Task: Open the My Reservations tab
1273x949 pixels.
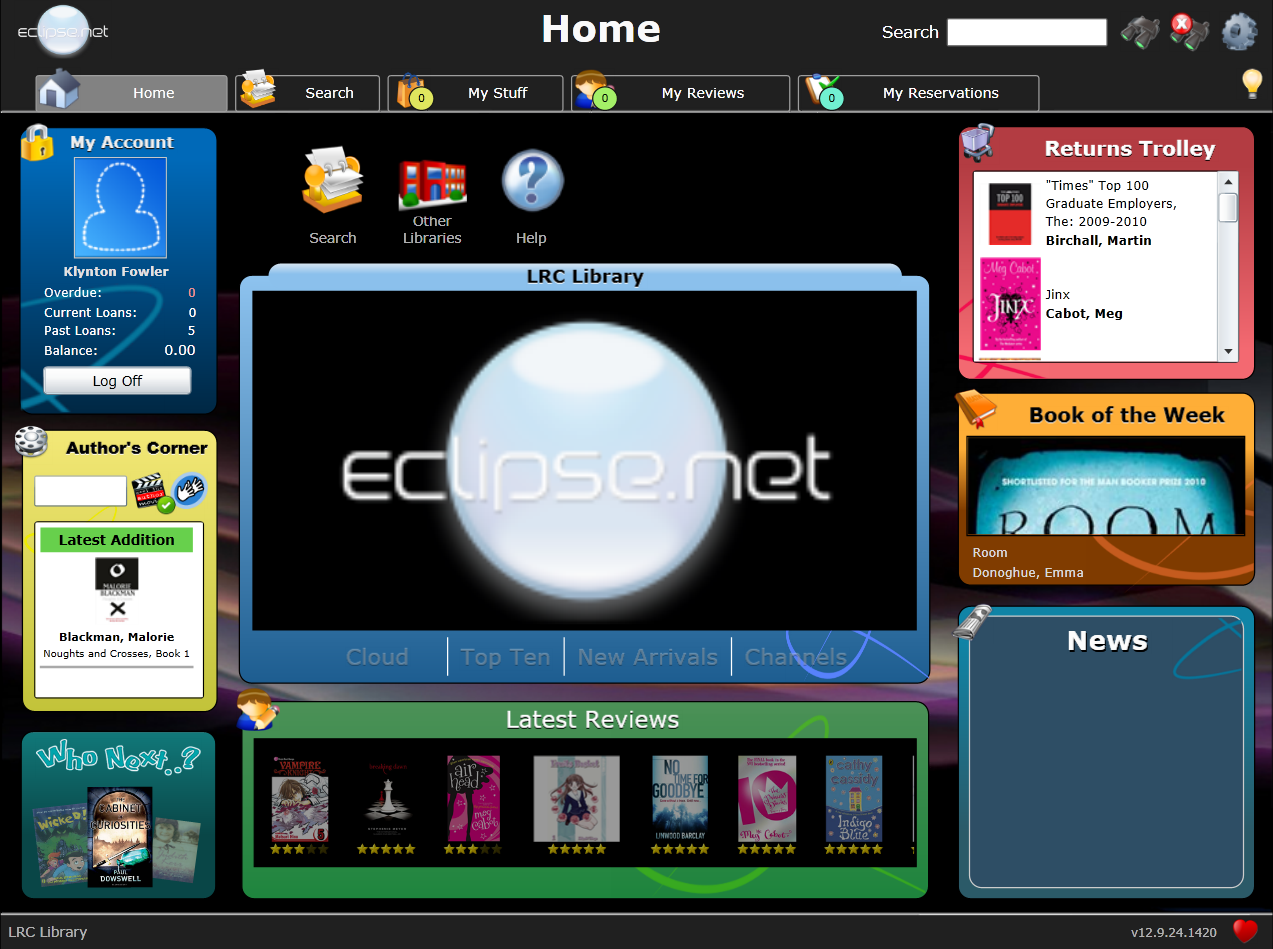Action: 918,93
